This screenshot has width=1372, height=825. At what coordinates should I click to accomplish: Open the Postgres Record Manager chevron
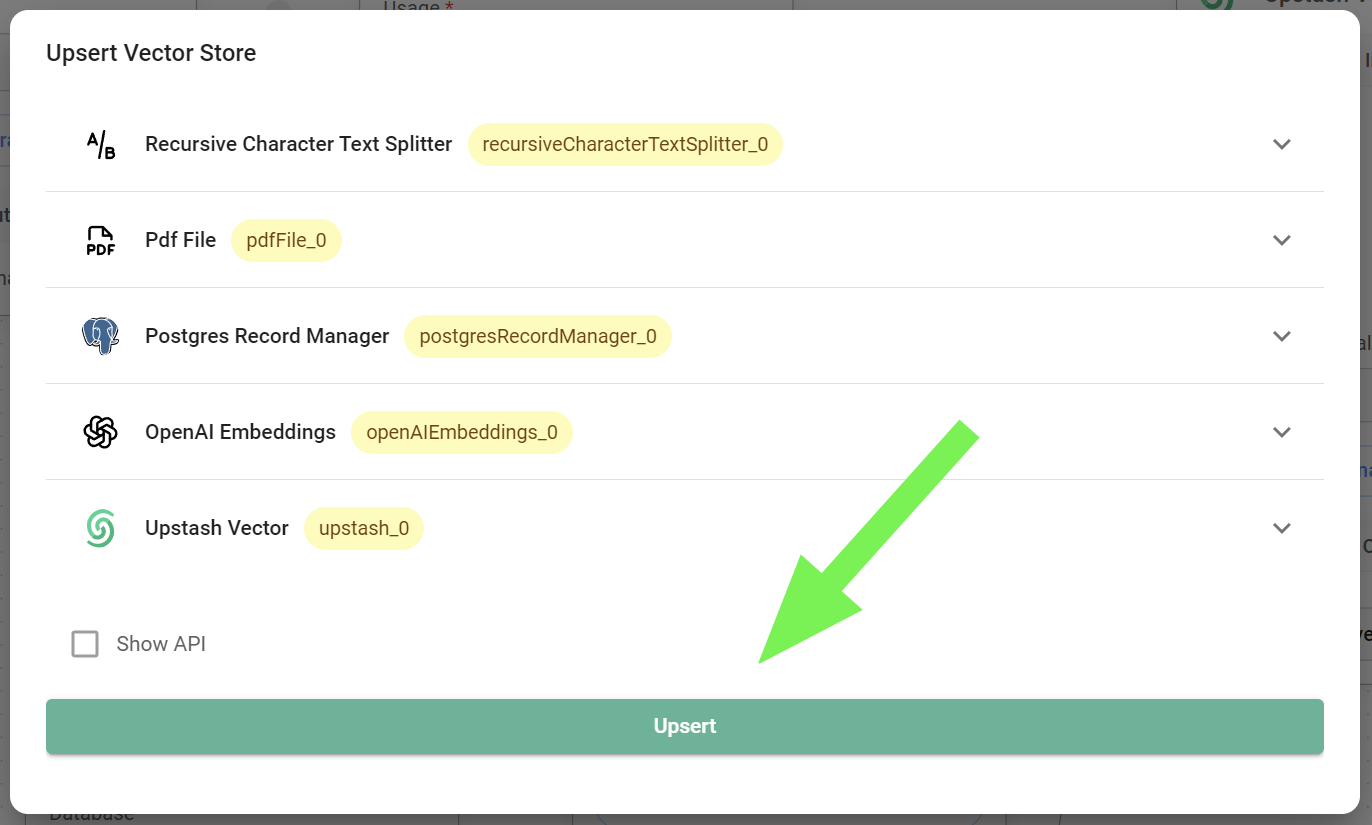tap(1282, 336)
